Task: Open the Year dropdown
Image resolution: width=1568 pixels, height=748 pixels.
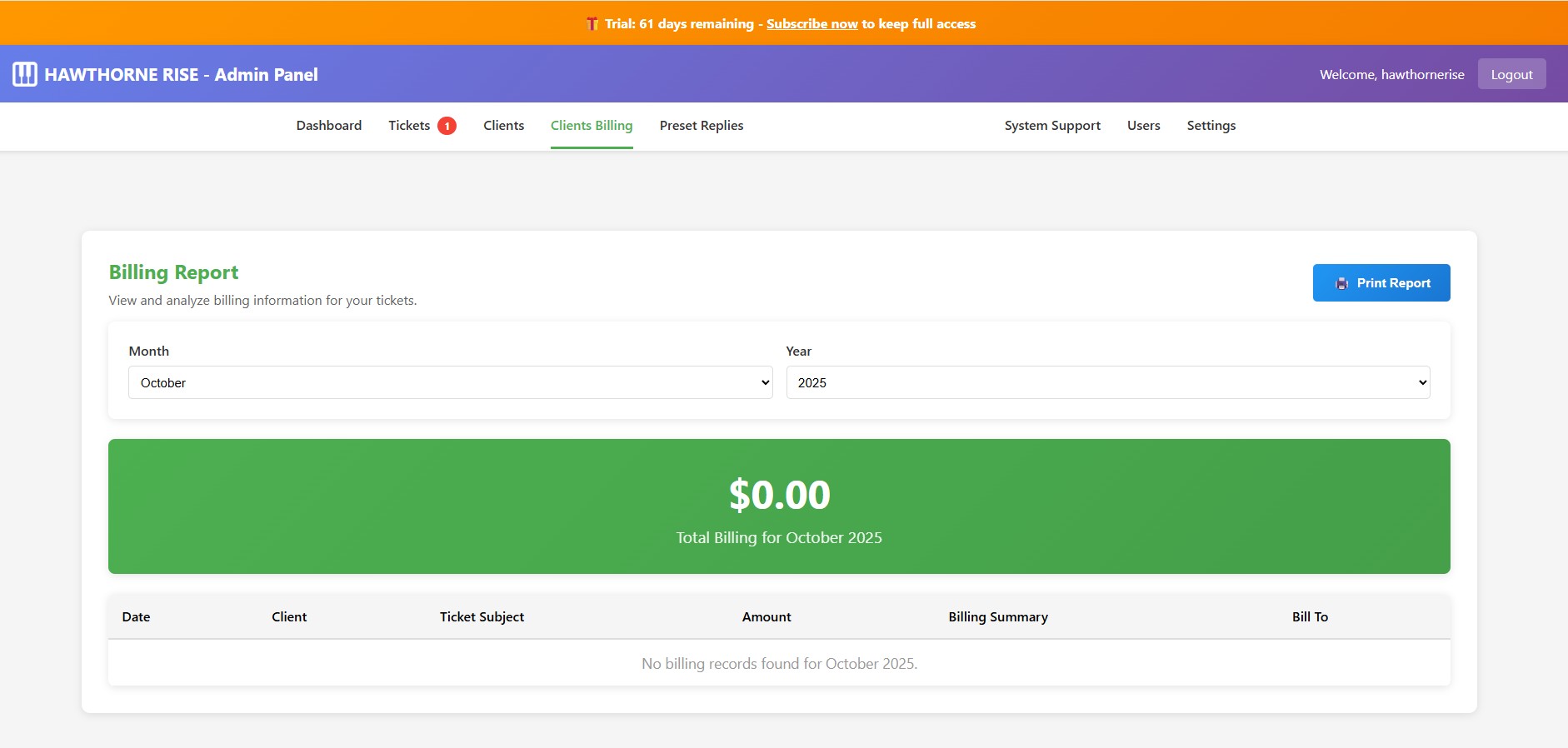Action: (1107, 382)
